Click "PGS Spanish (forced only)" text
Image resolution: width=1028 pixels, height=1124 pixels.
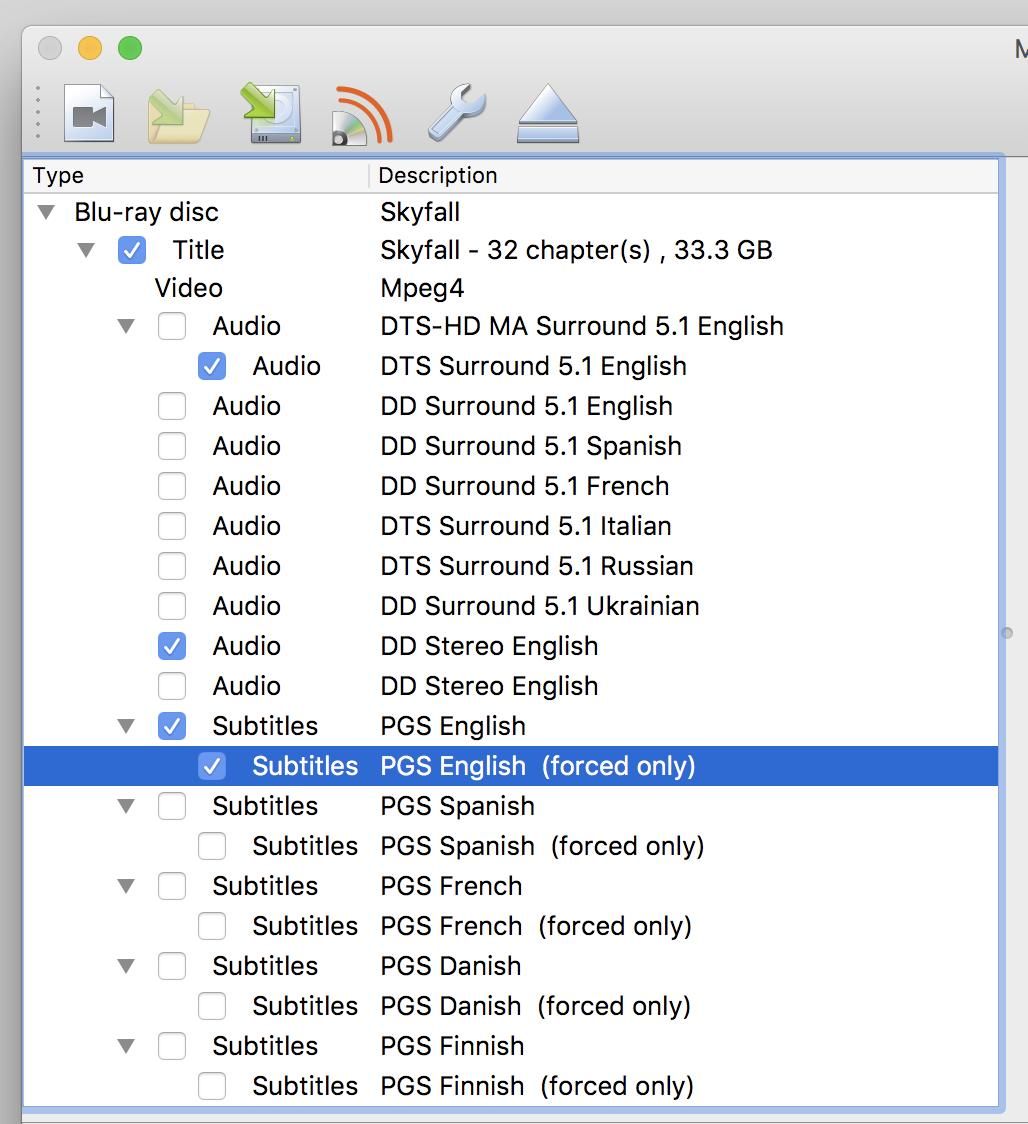click(543, 847)
